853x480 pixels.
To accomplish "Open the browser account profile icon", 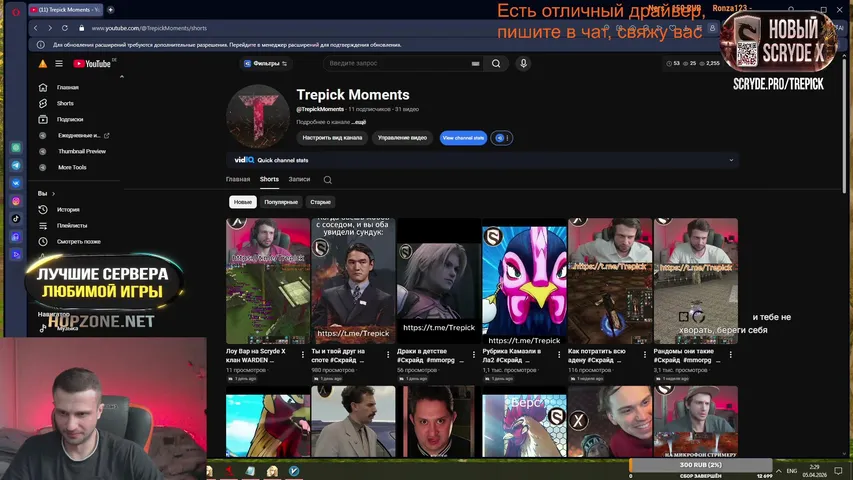I will point(712,28).
